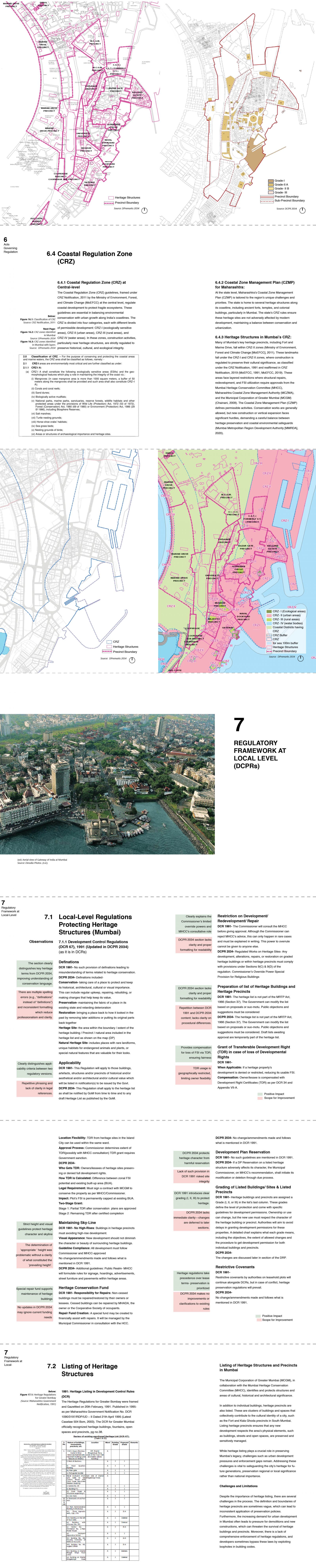Click the 'Definitions' subheading
This screenshot has height=1568, width=316.
pos(69,962)
